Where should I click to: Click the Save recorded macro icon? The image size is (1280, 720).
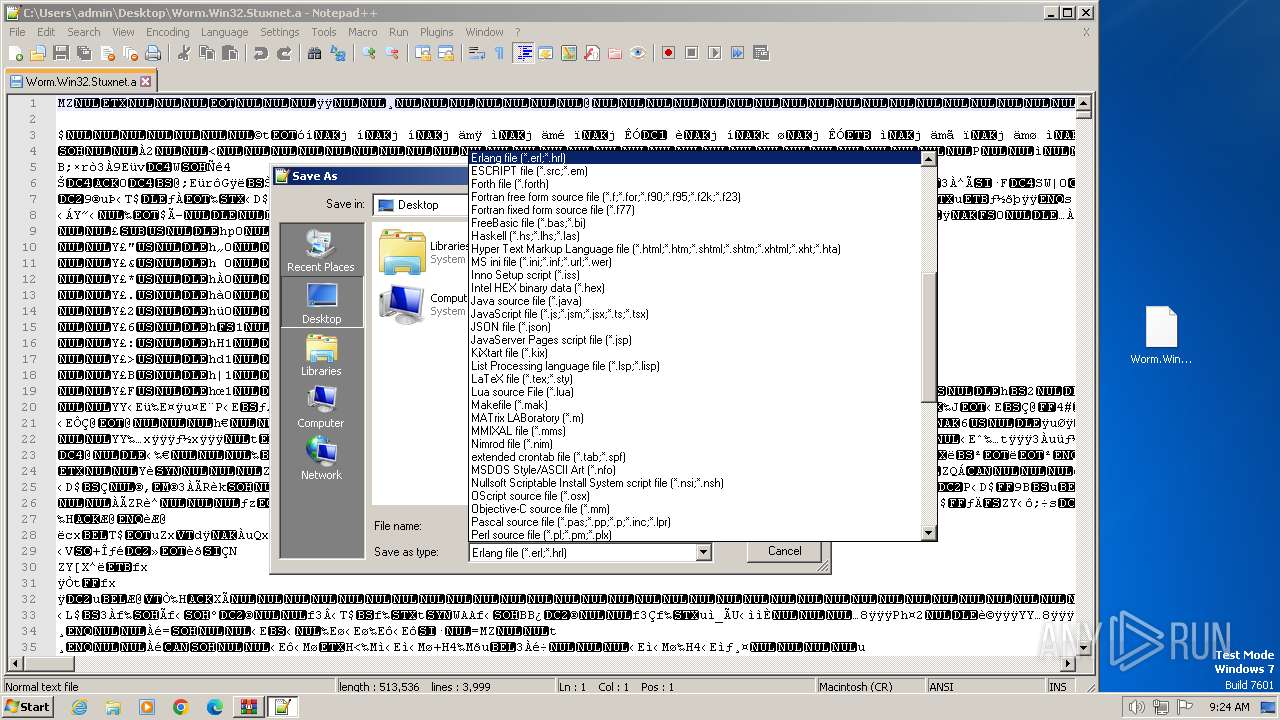761,53
